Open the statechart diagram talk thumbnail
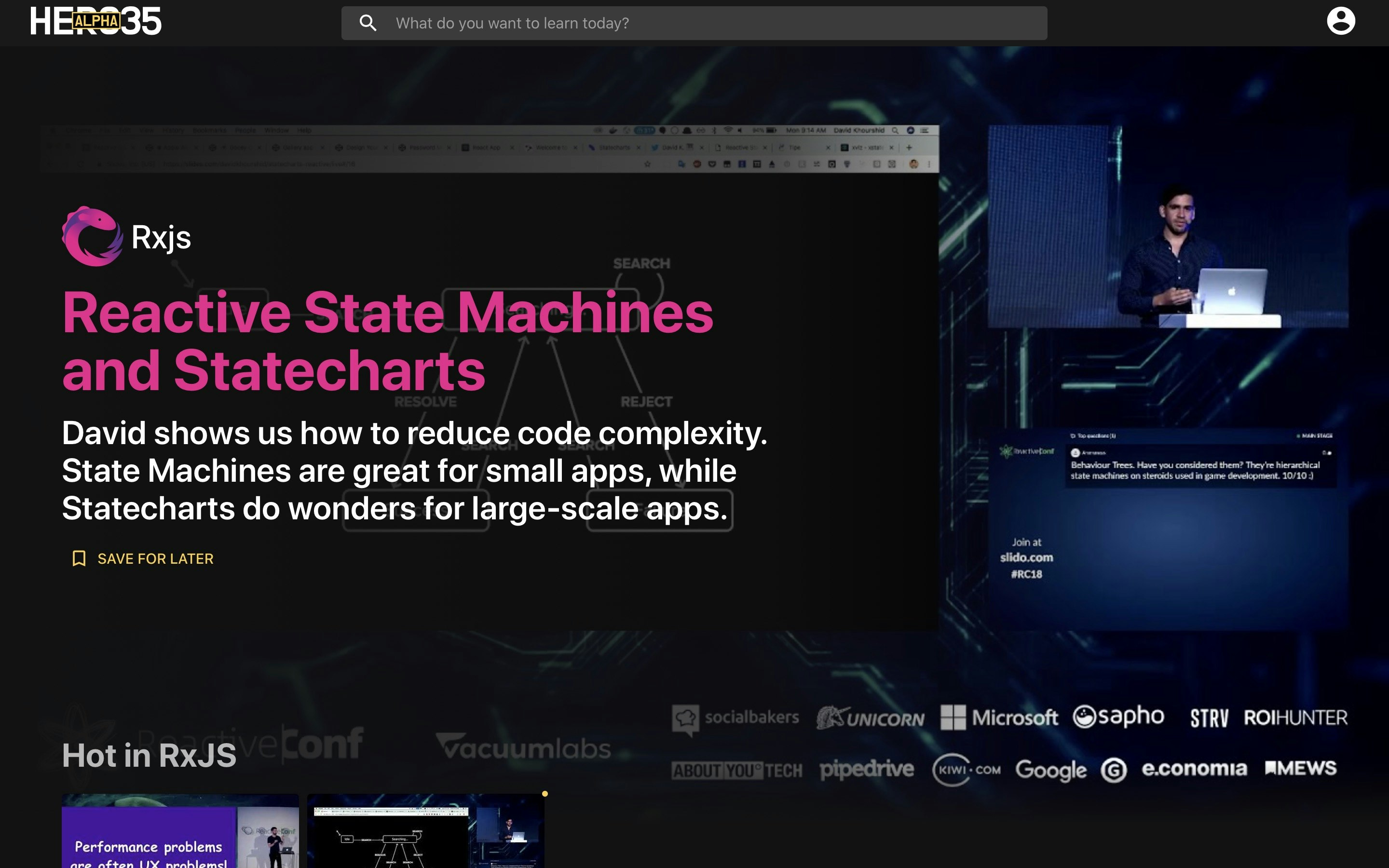The width and height of the screenshot is (1389, 868). pos(425,831)
